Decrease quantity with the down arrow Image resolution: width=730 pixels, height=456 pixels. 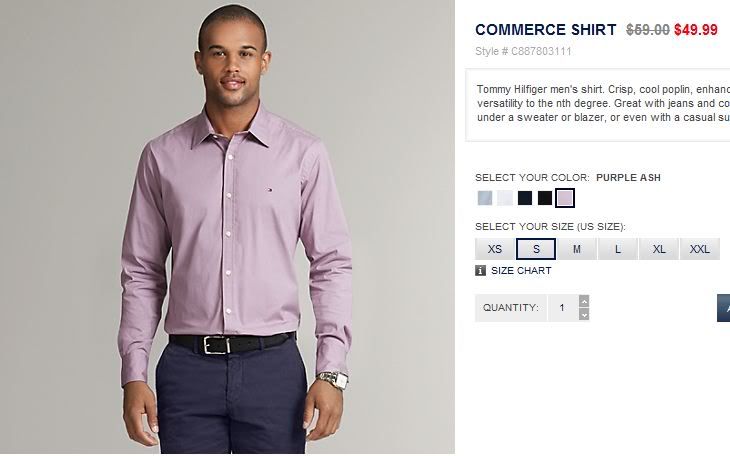[584, 314]
